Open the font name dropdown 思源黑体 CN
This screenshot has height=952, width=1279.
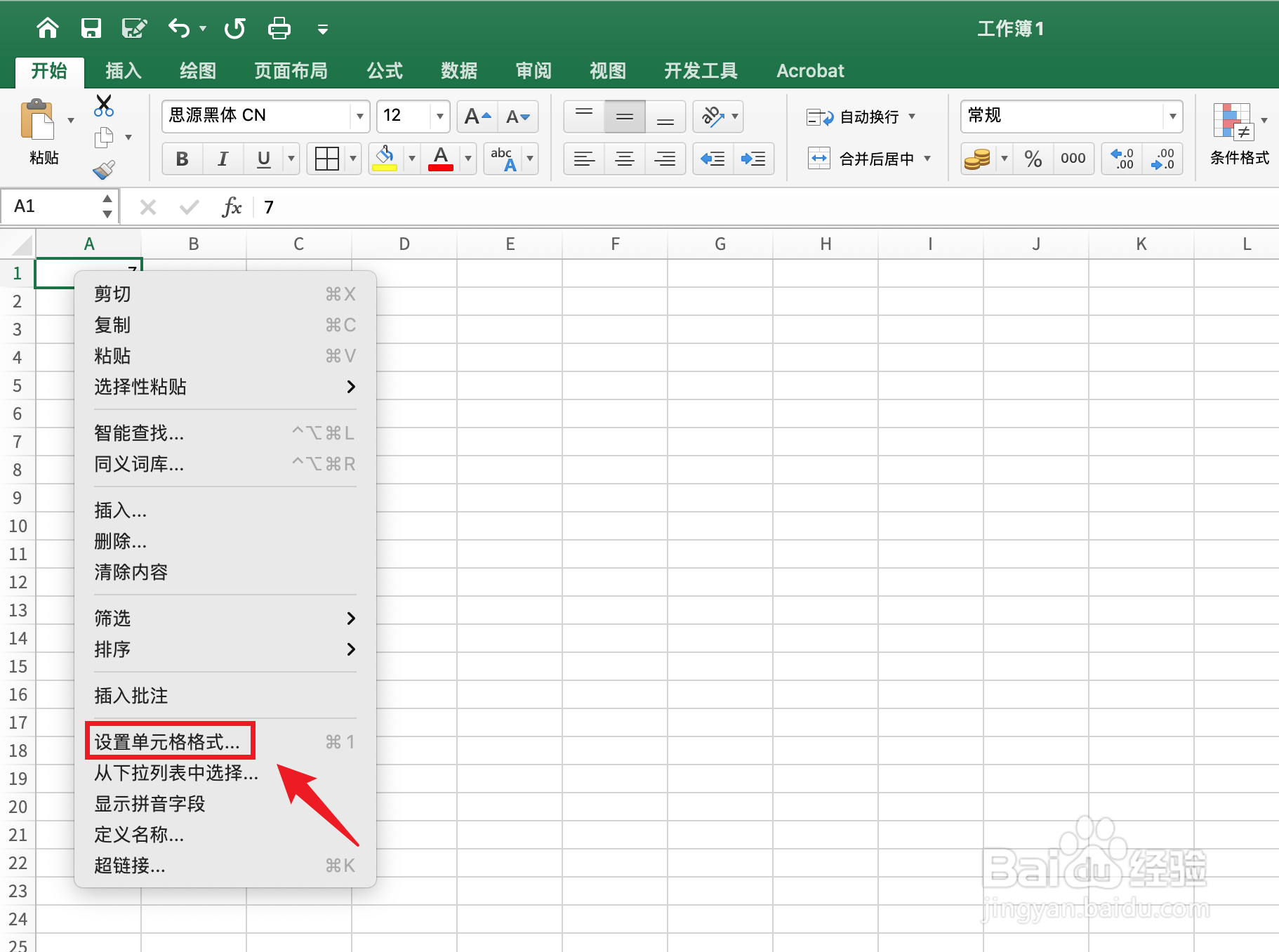pos(359,117)
